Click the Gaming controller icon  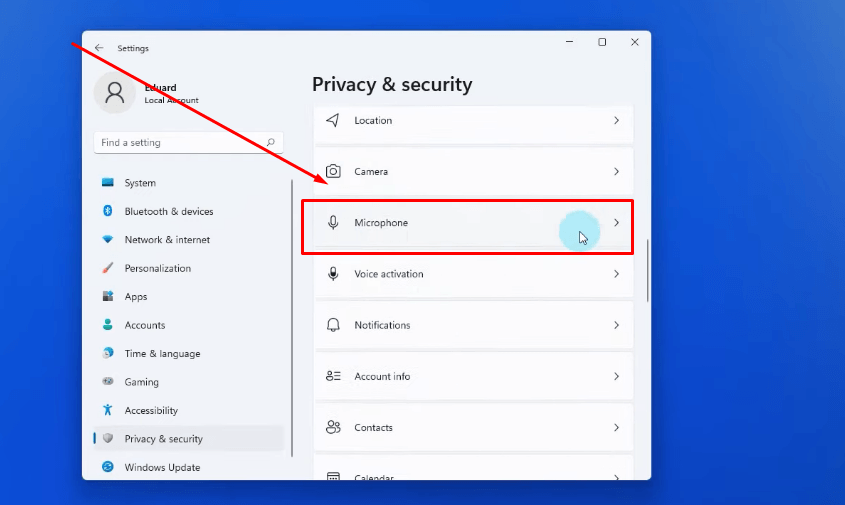pyautogui.click(x=108, y=381)
